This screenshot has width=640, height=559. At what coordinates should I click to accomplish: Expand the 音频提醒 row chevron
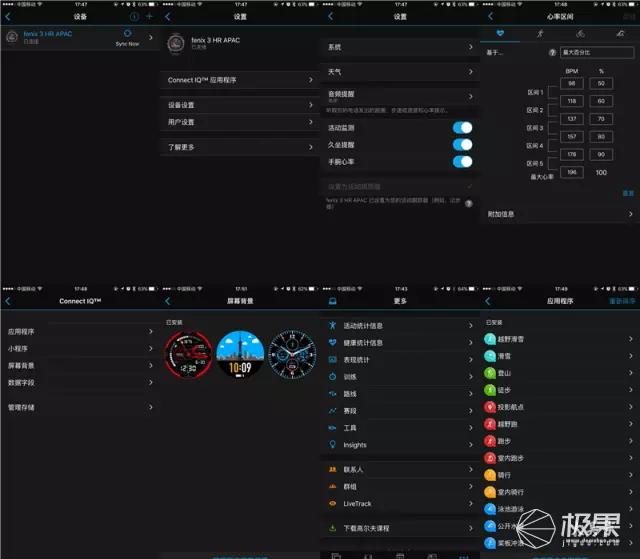click(x=471, y=96)
